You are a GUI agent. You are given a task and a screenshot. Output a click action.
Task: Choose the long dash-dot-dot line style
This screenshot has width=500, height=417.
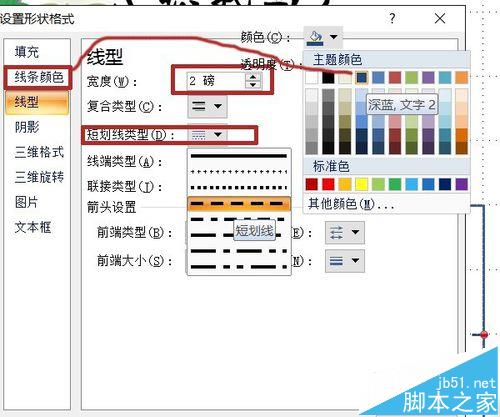(x=239, y=267)
